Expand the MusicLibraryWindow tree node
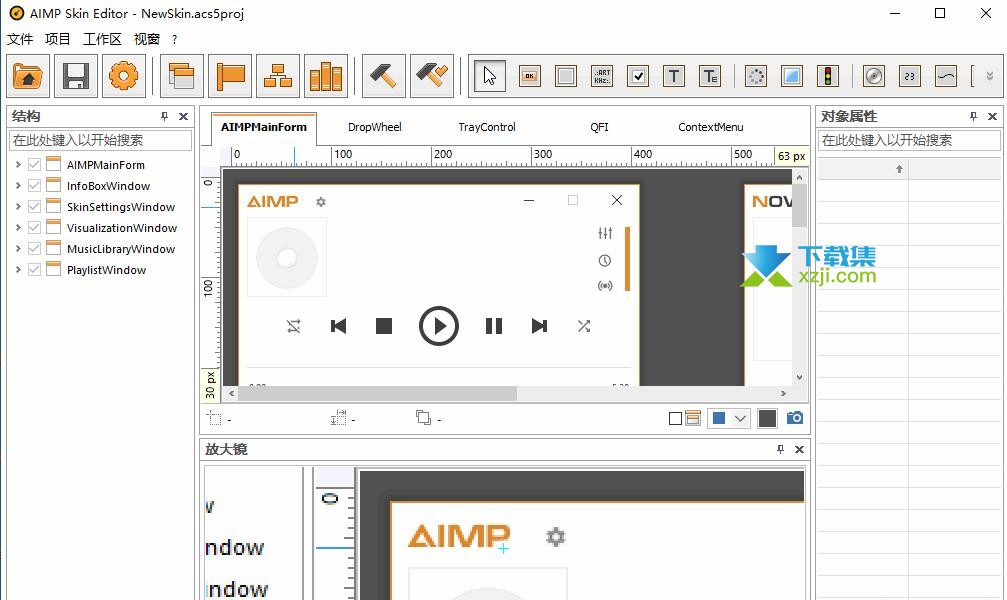 coord(18,249)
